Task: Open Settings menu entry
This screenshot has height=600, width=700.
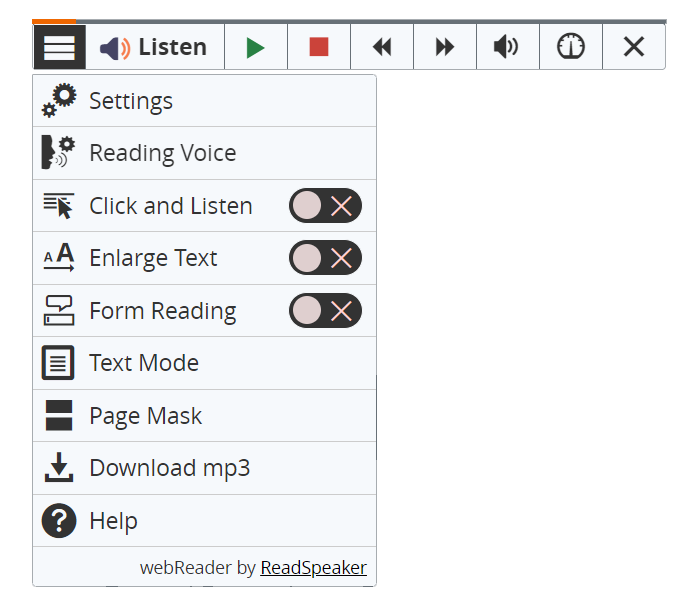Action: 204,101
